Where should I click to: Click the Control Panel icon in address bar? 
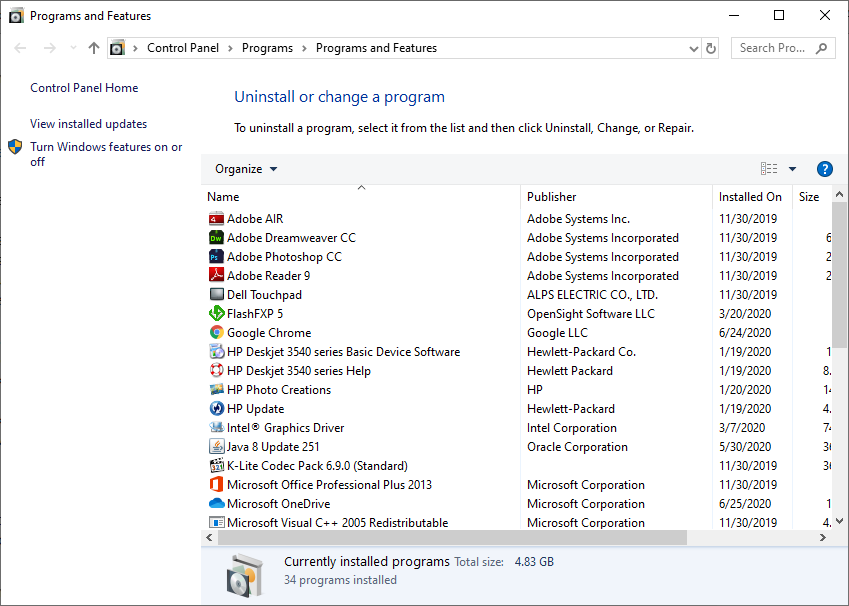pos(117,48)
